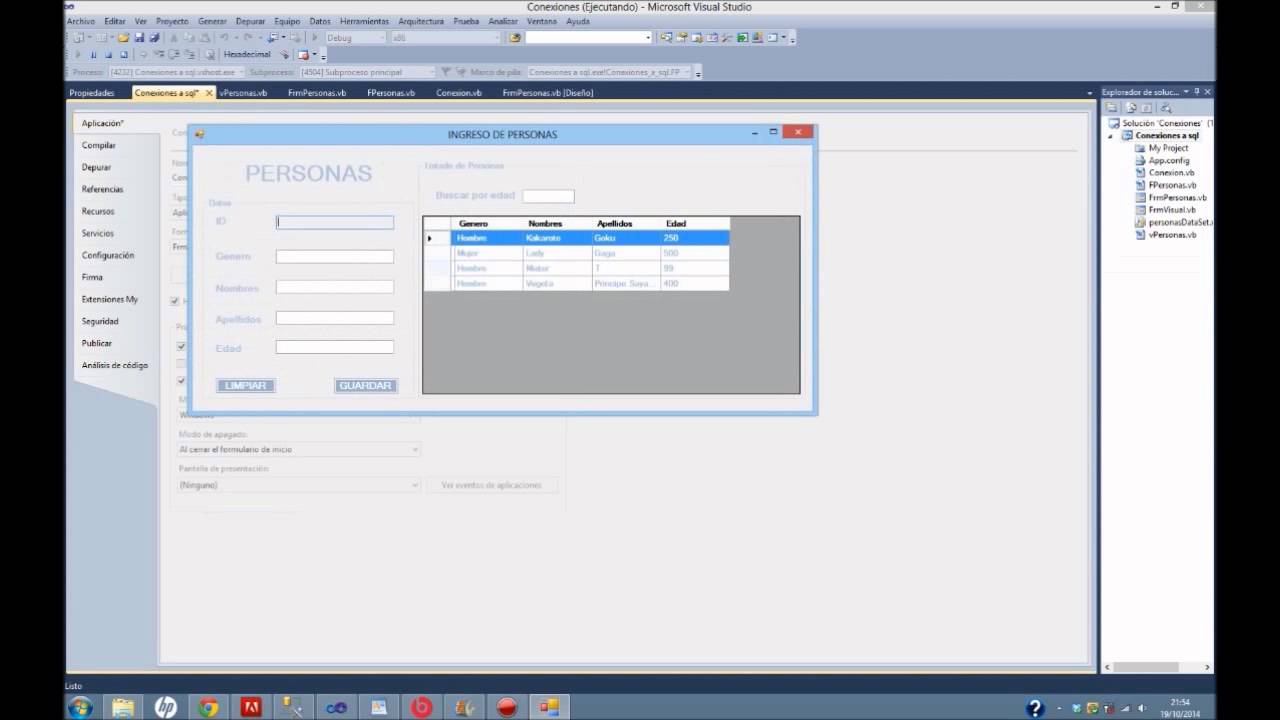Click the Restart debugging icon
1280x720 pixels.
(x=124, y=54)
